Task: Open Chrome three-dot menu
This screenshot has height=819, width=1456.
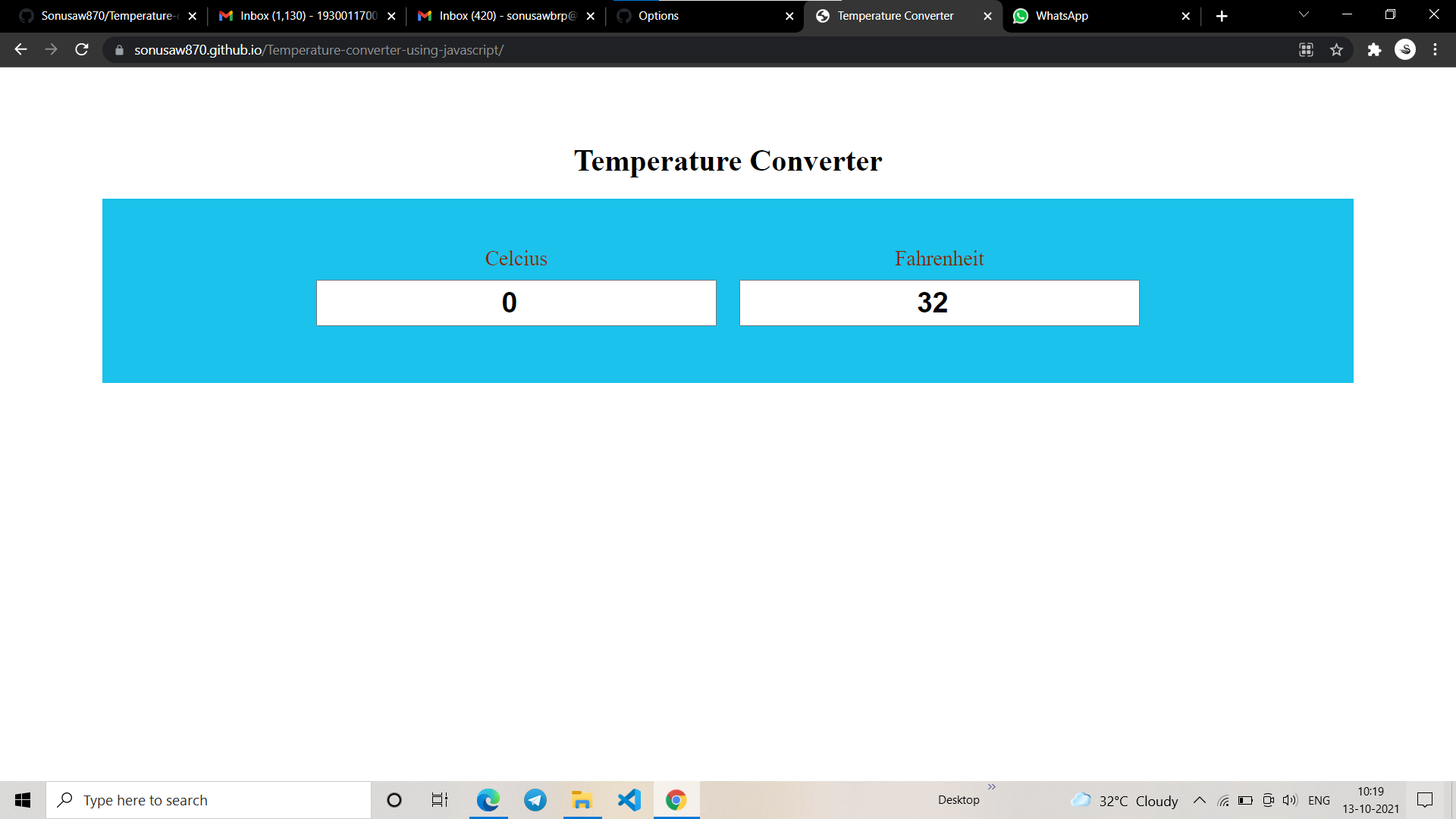Action: [x=1435, y=50]
